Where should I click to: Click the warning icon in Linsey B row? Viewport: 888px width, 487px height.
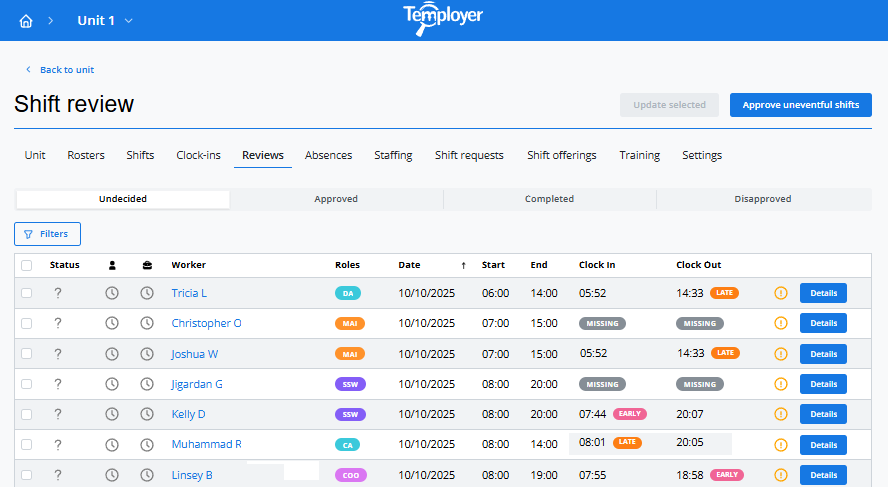coord(781,475)
